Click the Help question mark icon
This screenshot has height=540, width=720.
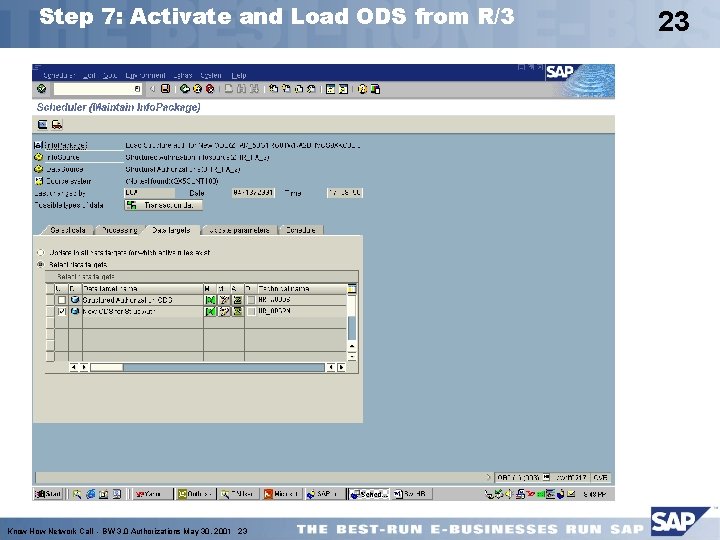coord(362,89)
